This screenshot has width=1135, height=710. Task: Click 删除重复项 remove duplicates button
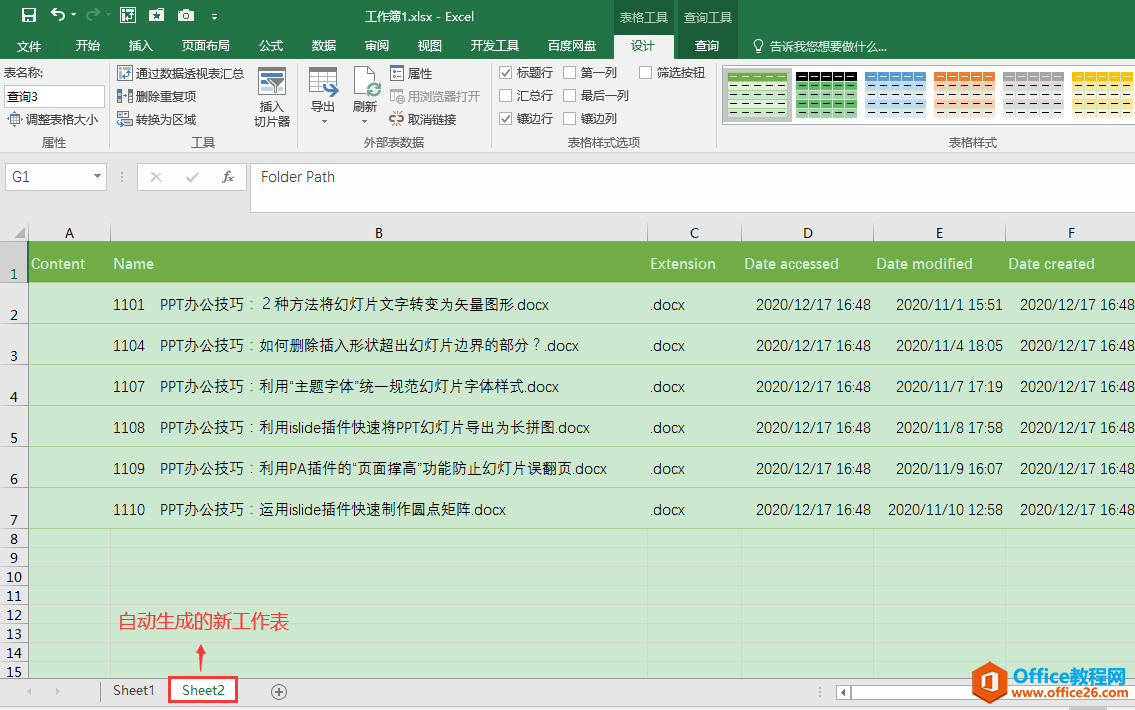click(157, 96)
